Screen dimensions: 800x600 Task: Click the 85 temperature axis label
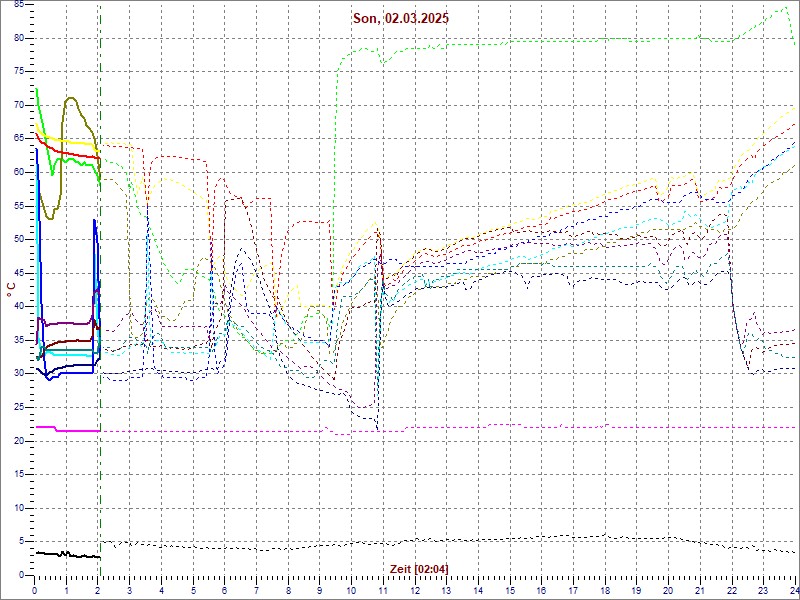(x=19, y=5)
